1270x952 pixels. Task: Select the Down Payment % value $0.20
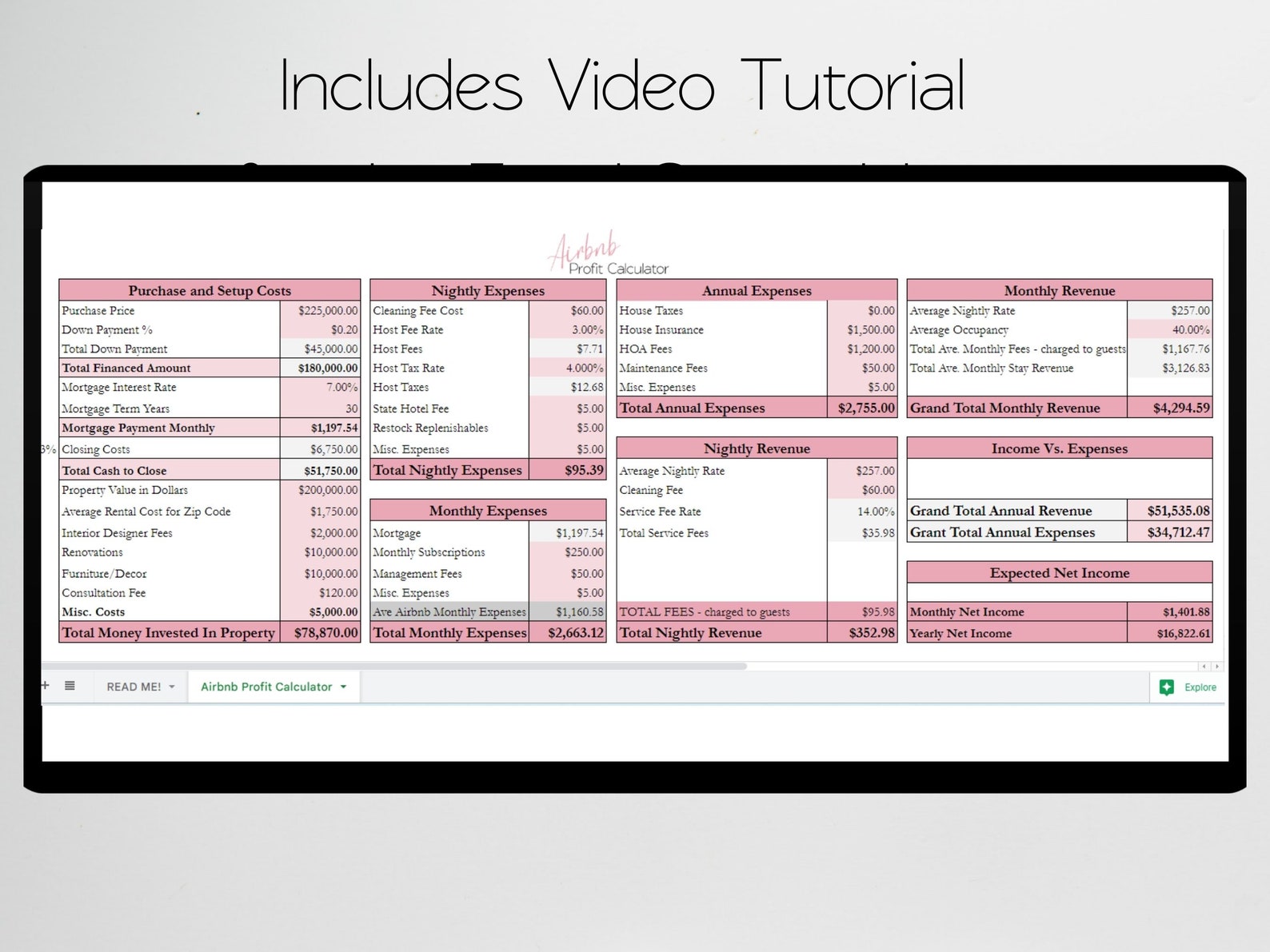[x=320, y=330]
